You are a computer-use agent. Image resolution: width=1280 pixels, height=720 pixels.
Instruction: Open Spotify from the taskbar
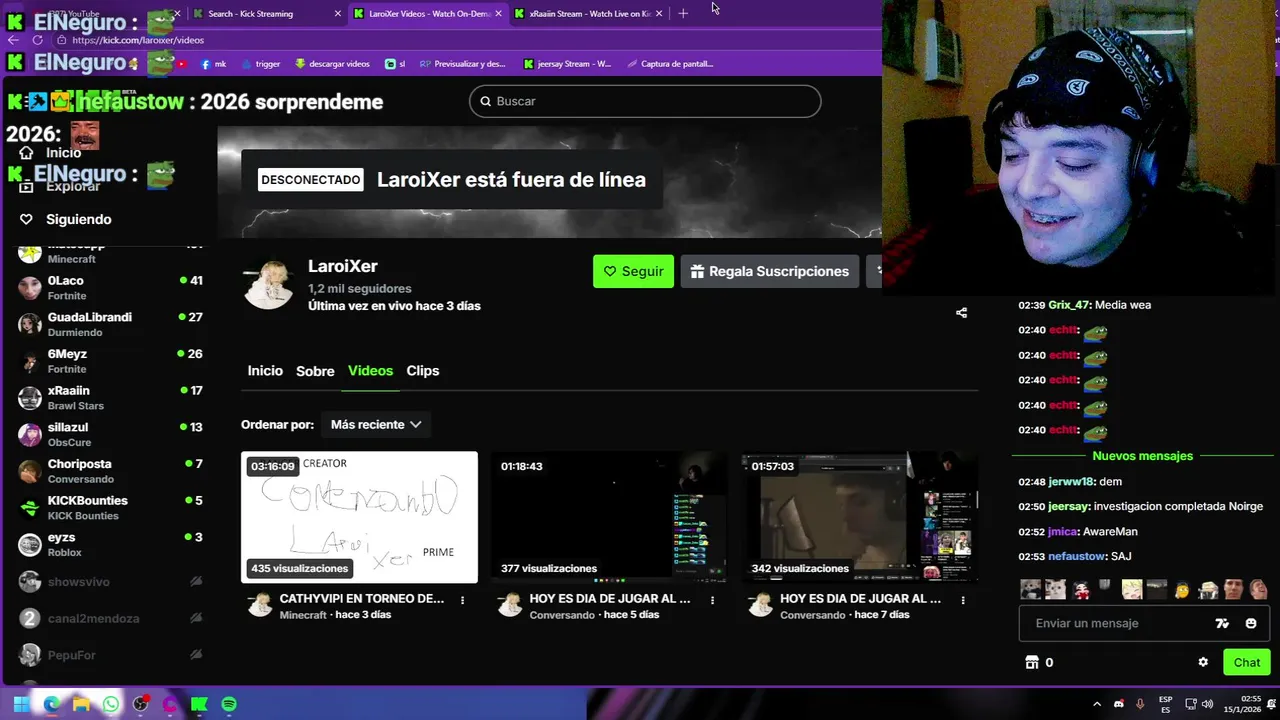click(x=229, y=704)
